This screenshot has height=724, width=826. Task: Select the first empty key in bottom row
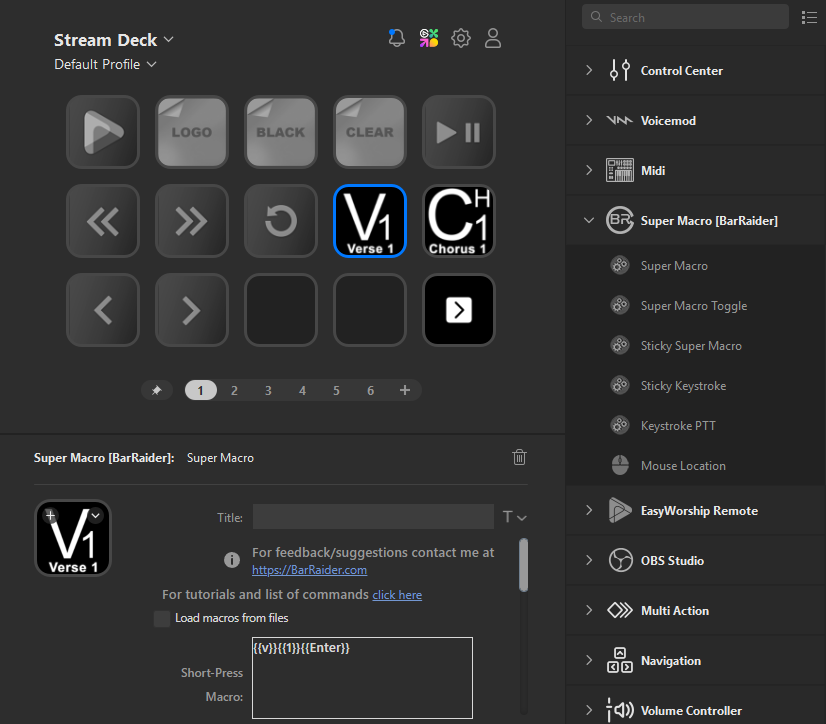click(281, 310)
